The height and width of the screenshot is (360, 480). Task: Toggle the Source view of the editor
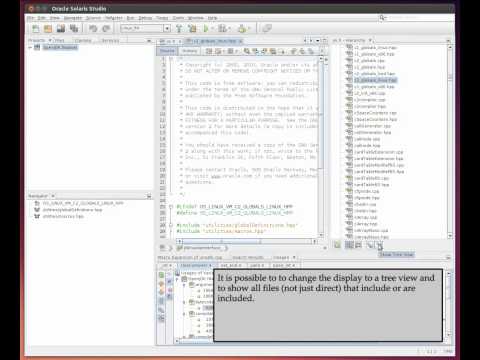click(x=167, y=51)
